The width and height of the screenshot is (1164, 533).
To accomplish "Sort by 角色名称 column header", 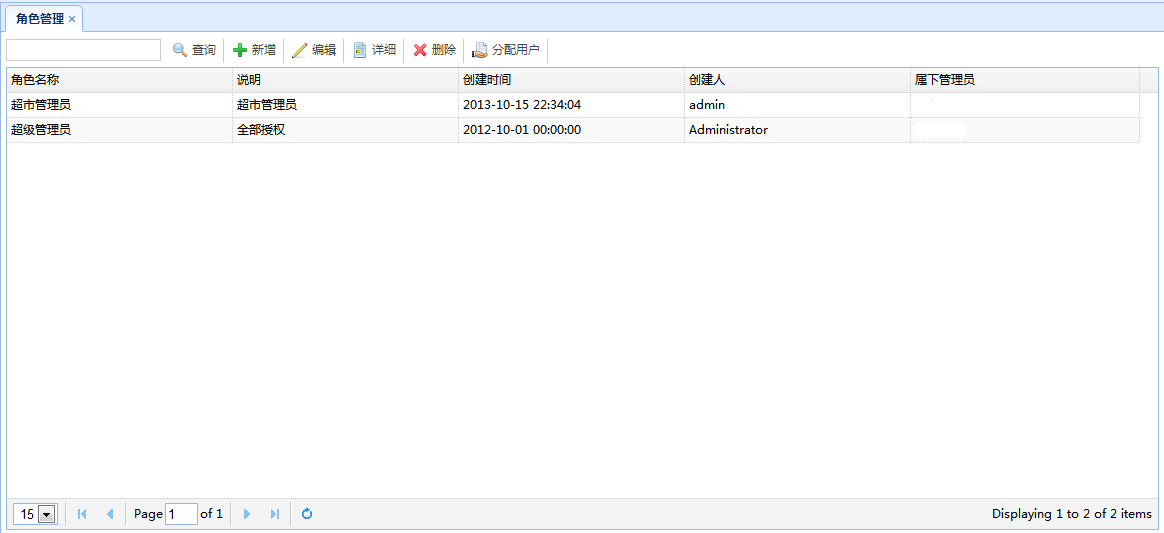I will coord(120,80).
